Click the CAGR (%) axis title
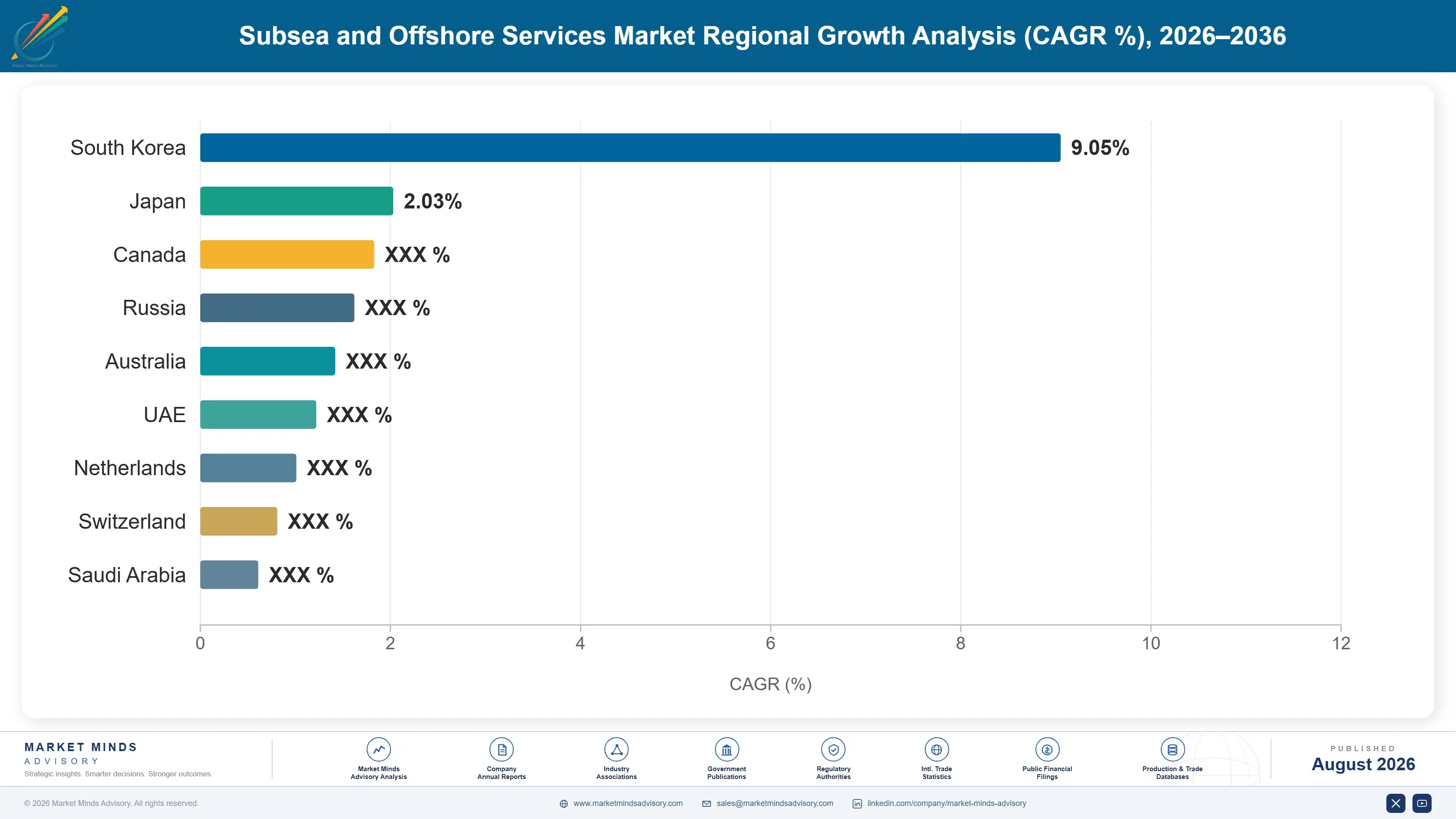 point(770,684)
